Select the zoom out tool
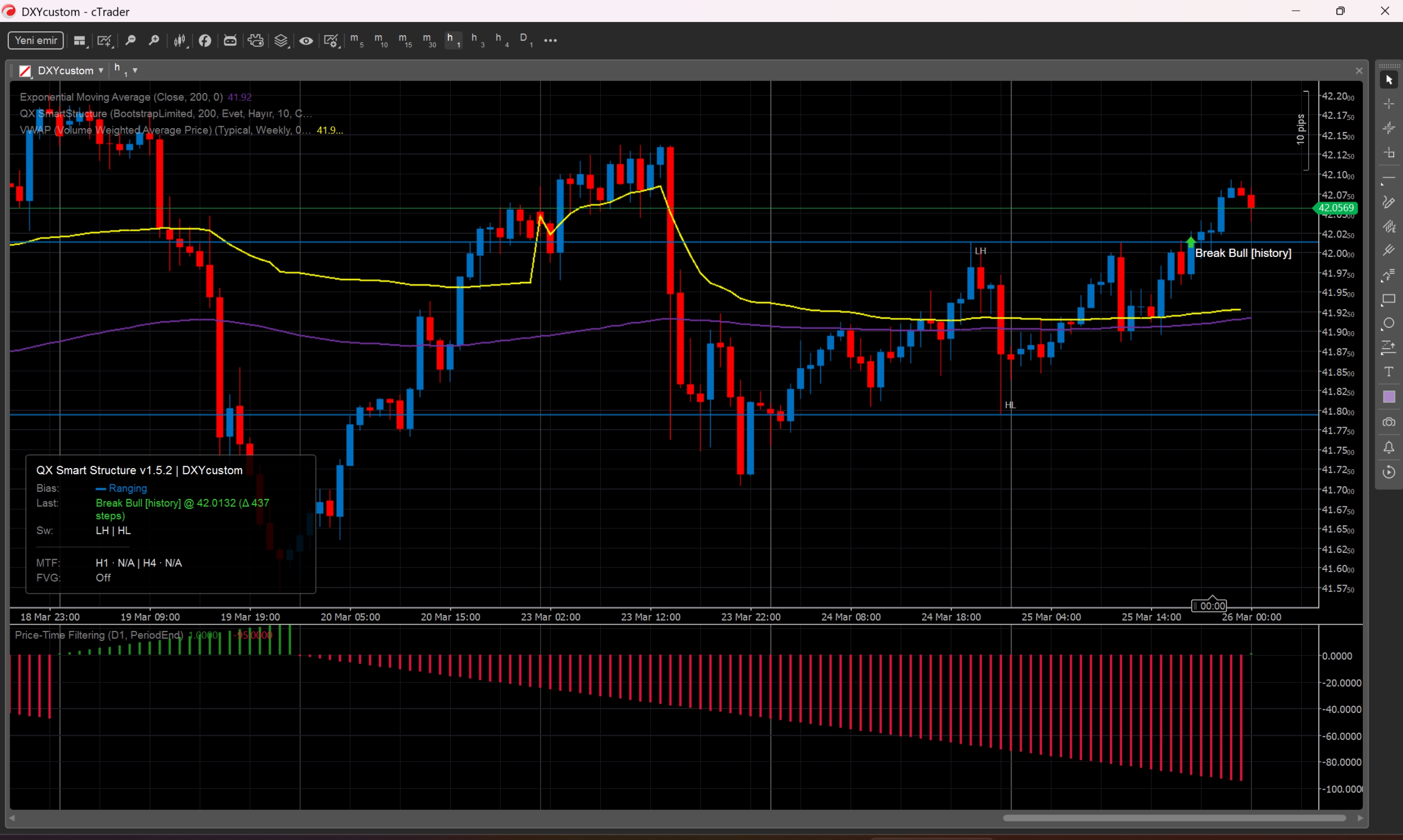This screenshot has height=840, width=1403. coord(131,40)
